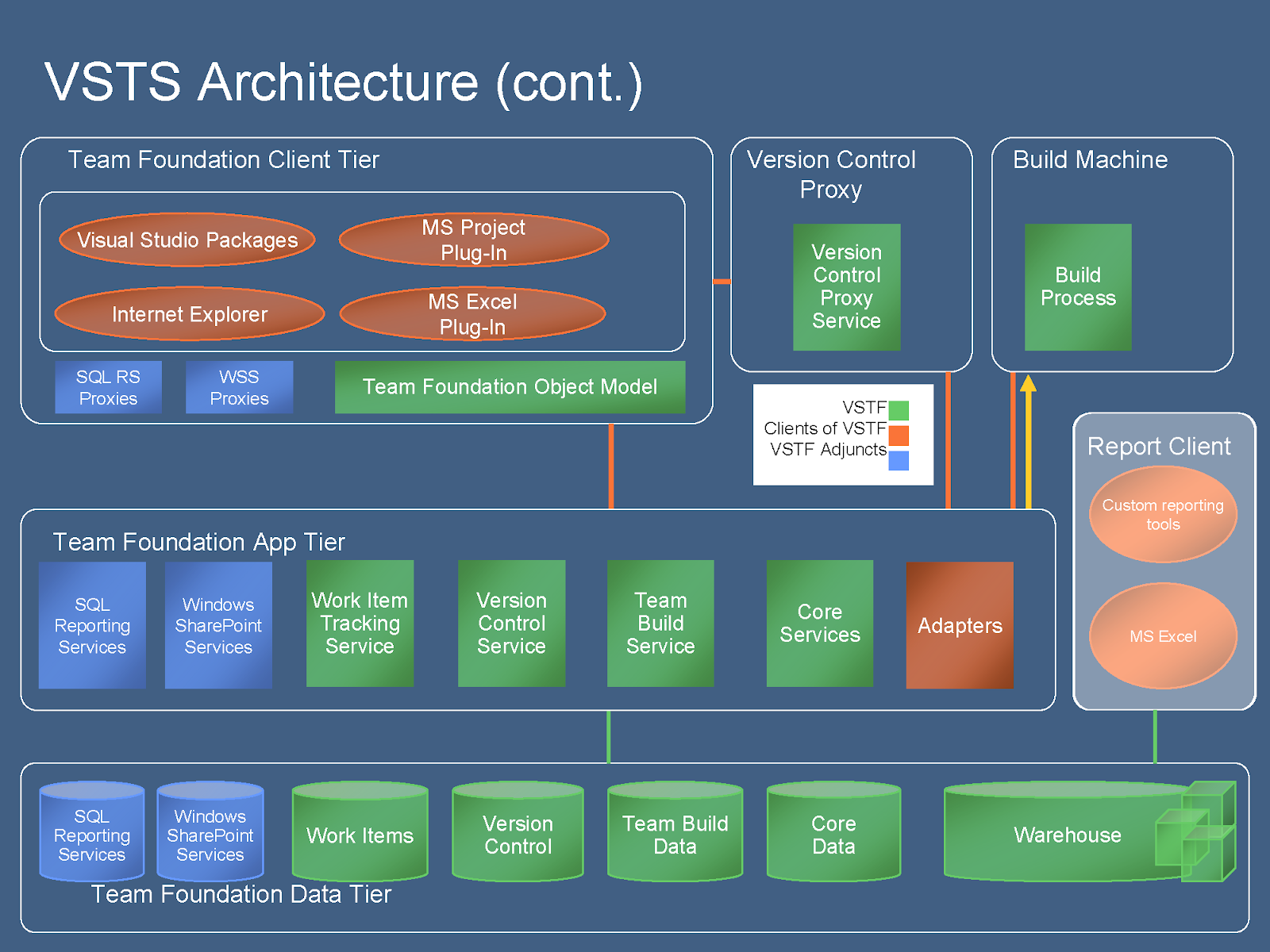
Task: Click the WSS Proxies box
Action: [239, 387]
